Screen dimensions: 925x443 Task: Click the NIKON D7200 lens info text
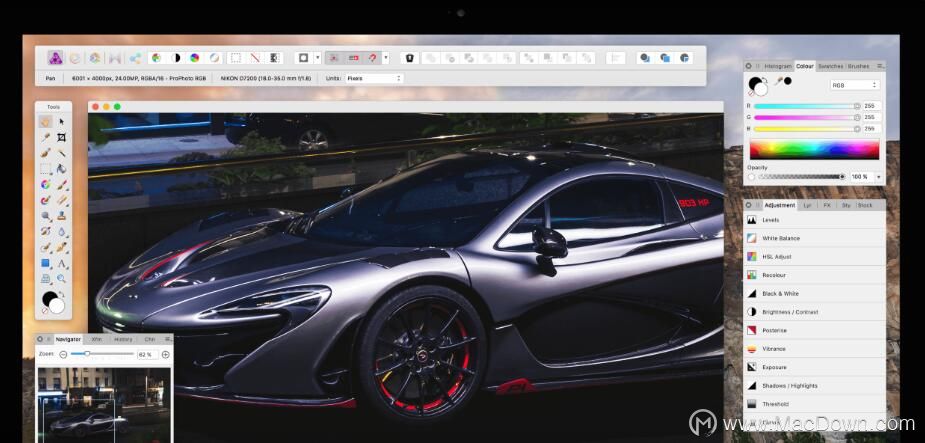[x=265, y=78]
